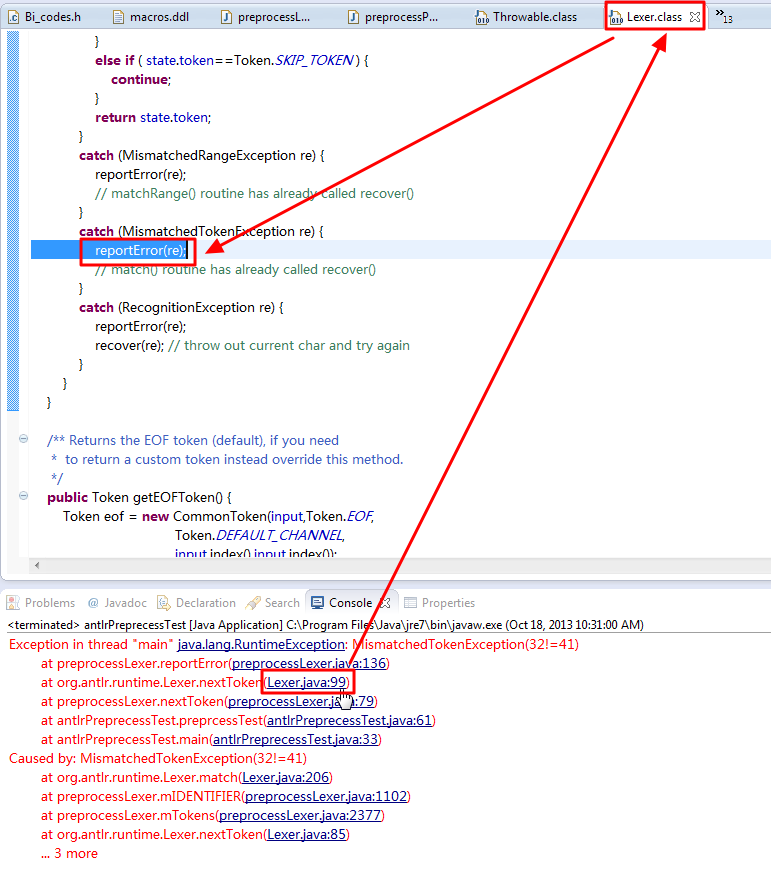Switch to the Throwable.class tab
The width and height of the screenshot is (771, 872).
click(x=527, y=17)
